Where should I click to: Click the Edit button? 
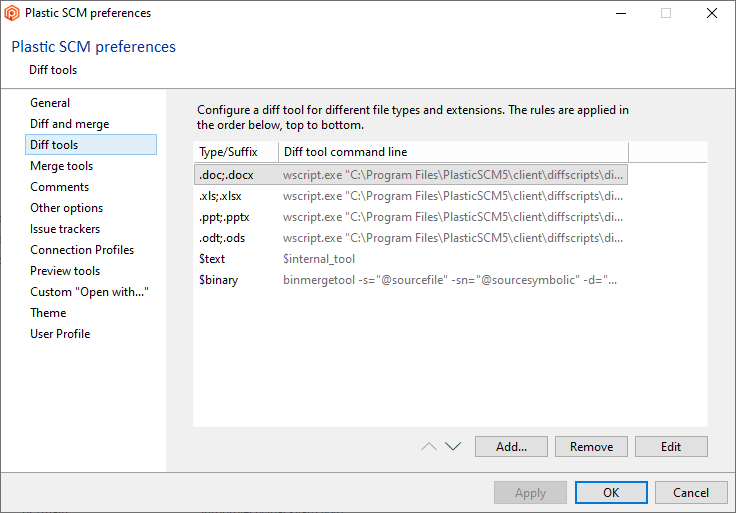click(671, 446)
